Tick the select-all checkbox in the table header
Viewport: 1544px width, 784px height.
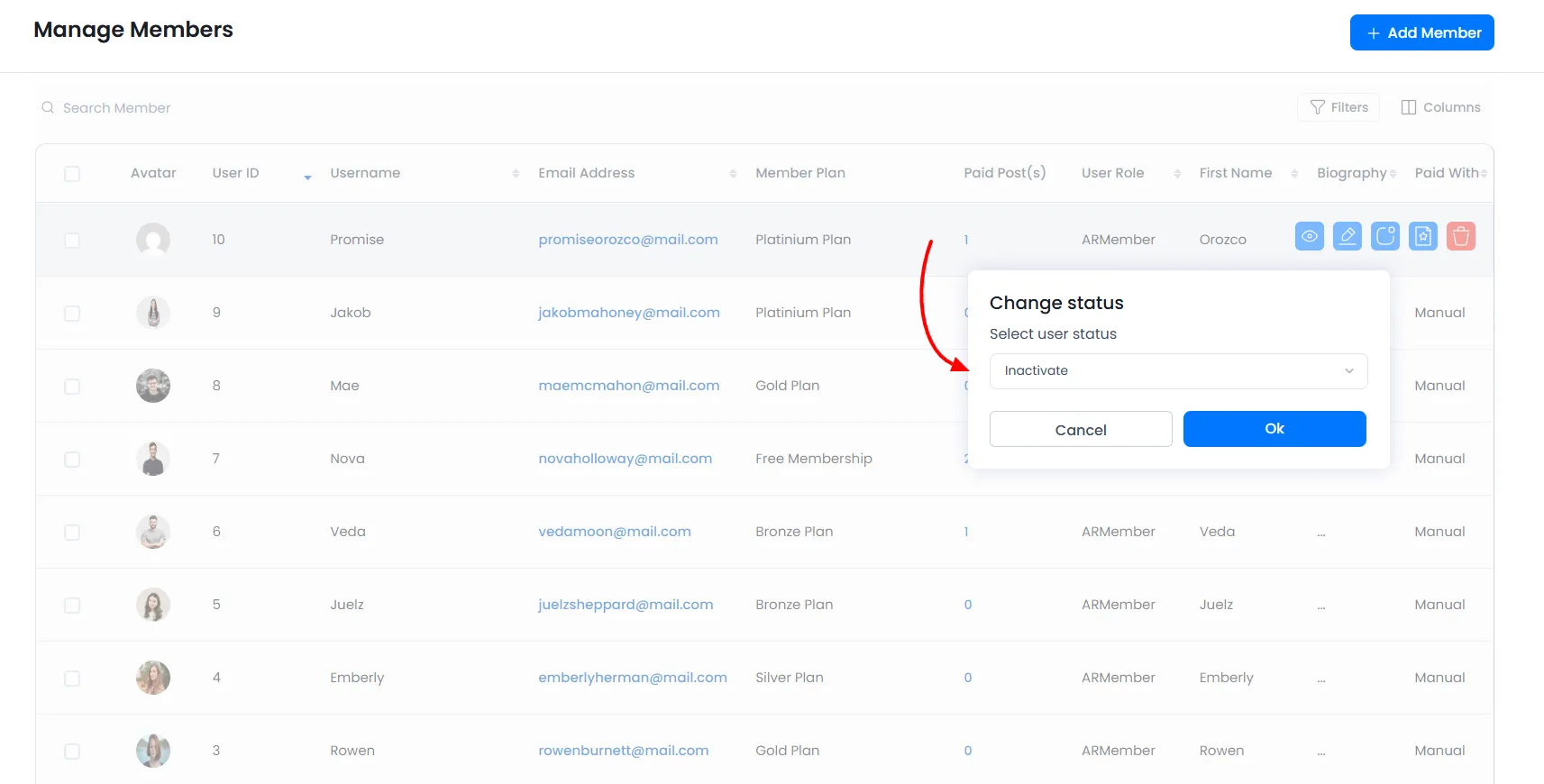point(72,174)
